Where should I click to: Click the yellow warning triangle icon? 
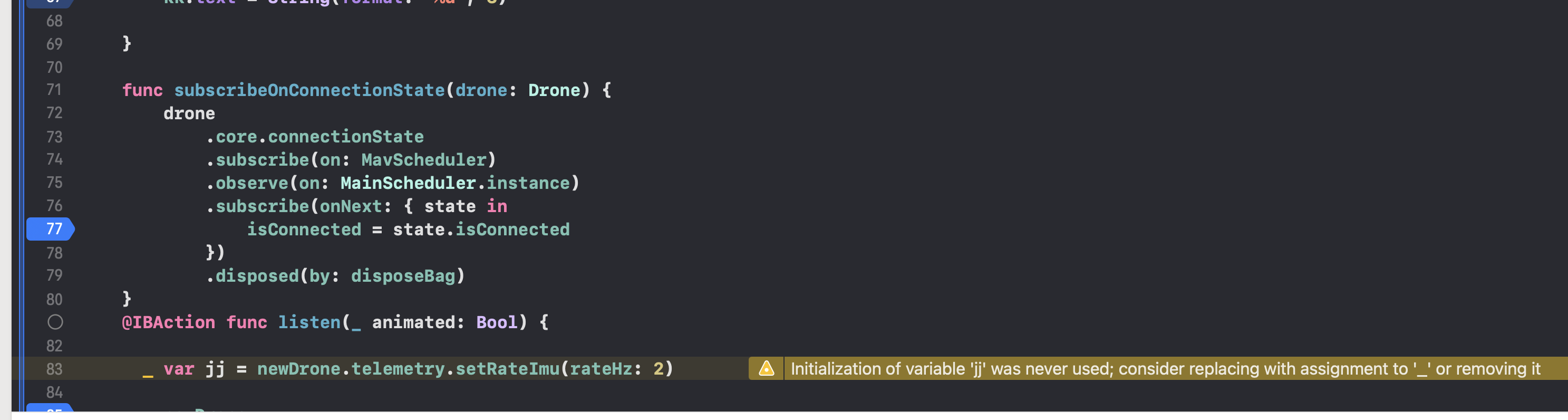point(767,368)
